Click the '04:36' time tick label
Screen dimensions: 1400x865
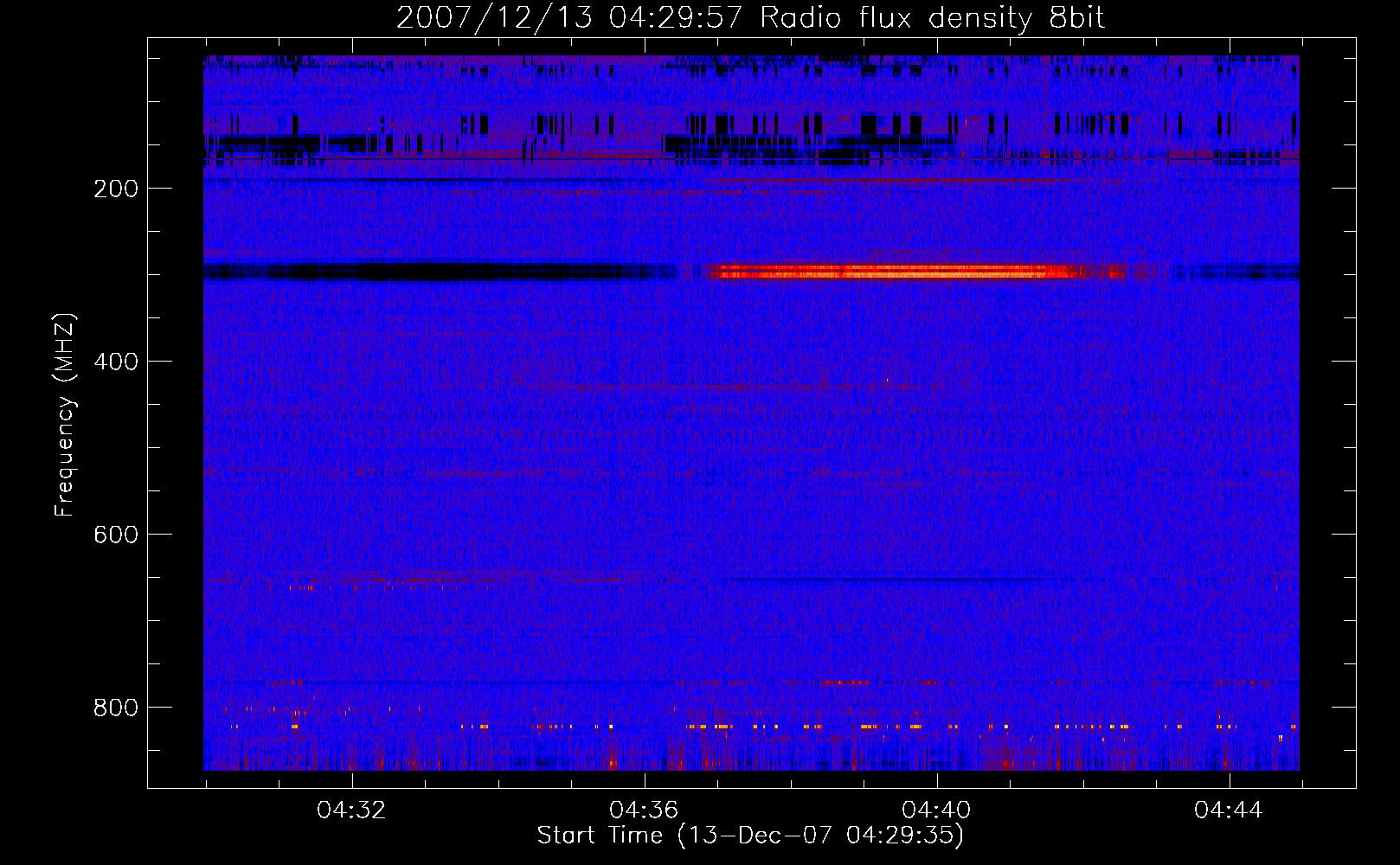644,811
